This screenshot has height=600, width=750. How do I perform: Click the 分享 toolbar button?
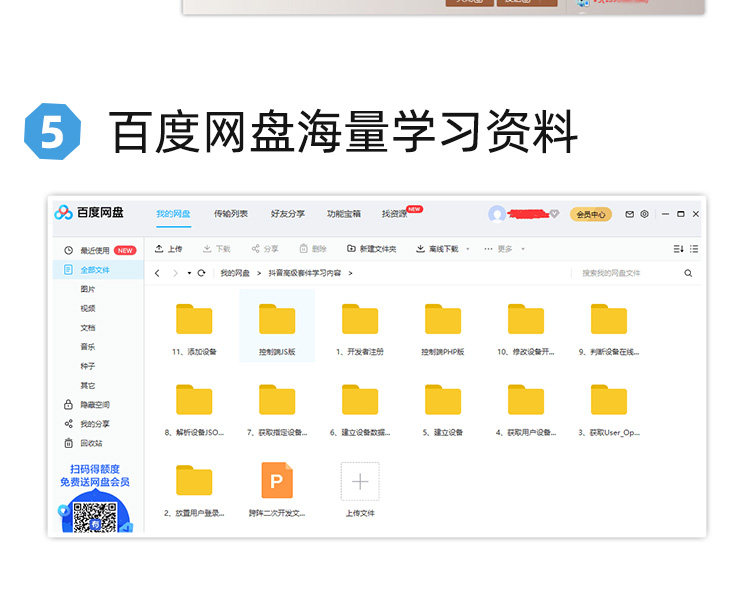coord(265,249)
